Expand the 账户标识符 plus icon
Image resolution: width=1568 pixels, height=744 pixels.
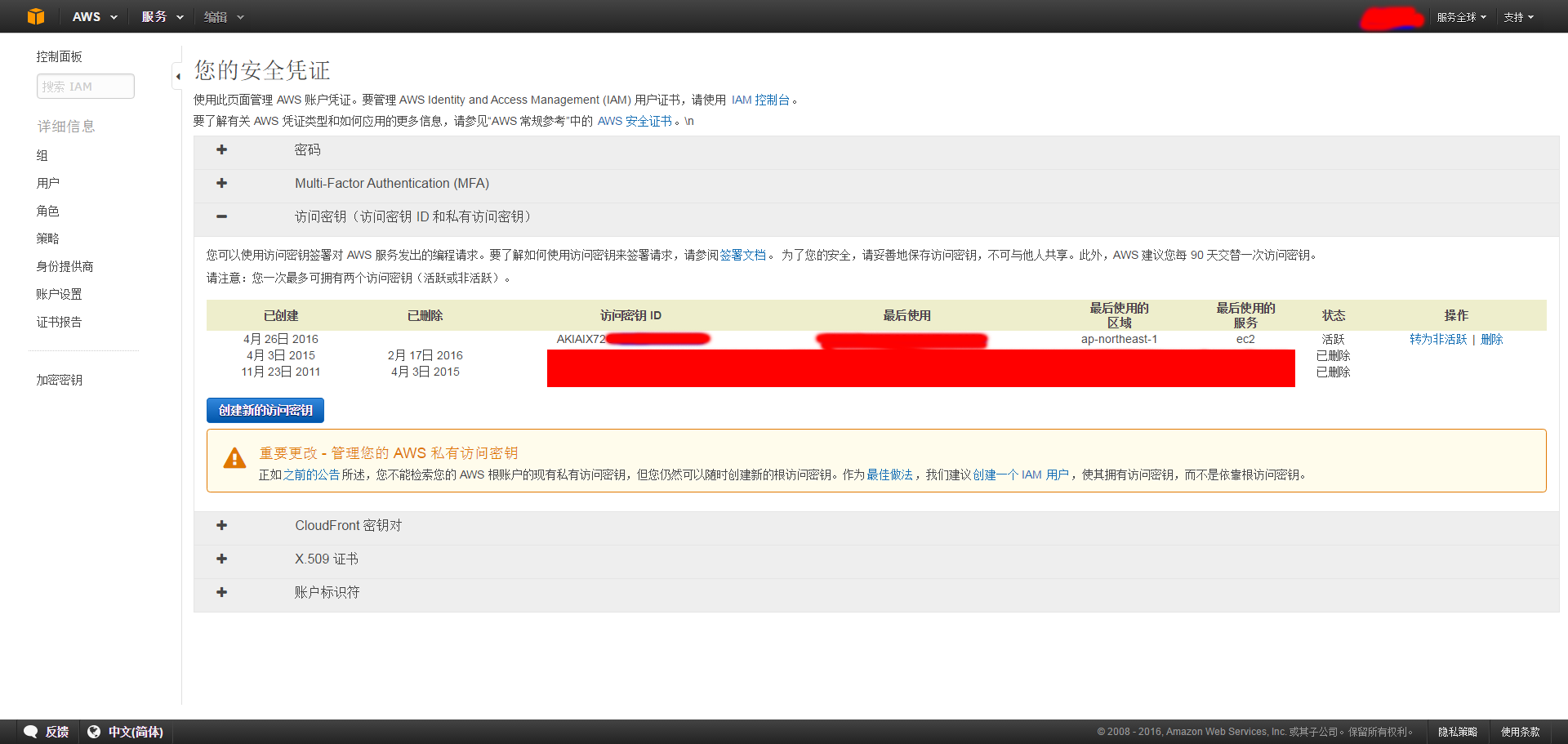tap(221, 592)
